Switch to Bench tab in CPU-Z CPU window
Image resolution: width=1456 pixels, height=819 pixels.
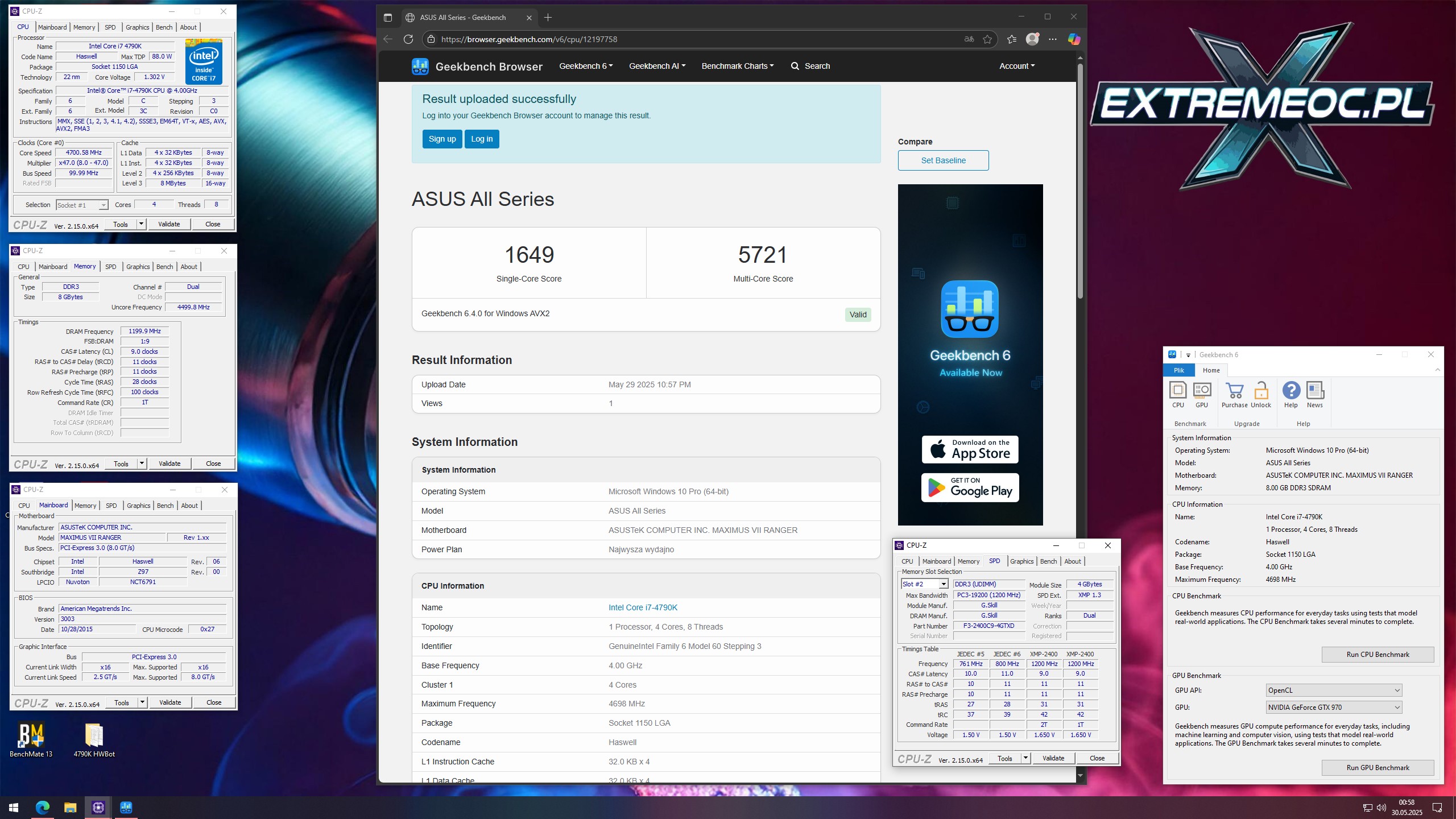(164, 27)
